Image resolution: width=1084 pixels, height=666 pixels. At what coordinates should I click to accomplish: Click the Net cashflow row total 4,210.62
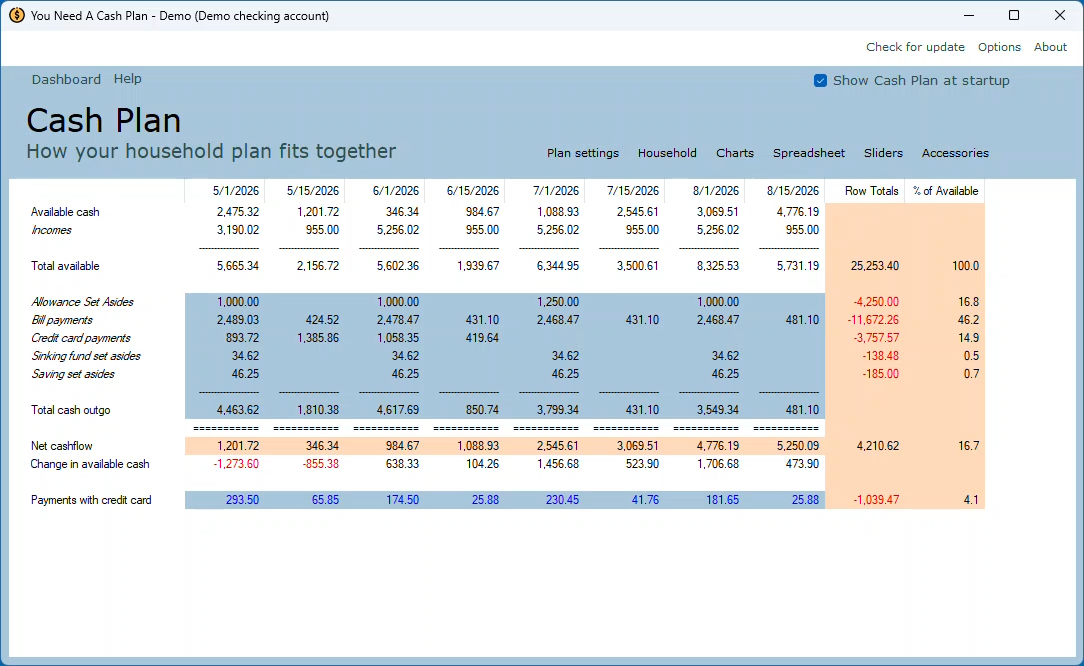879,445
